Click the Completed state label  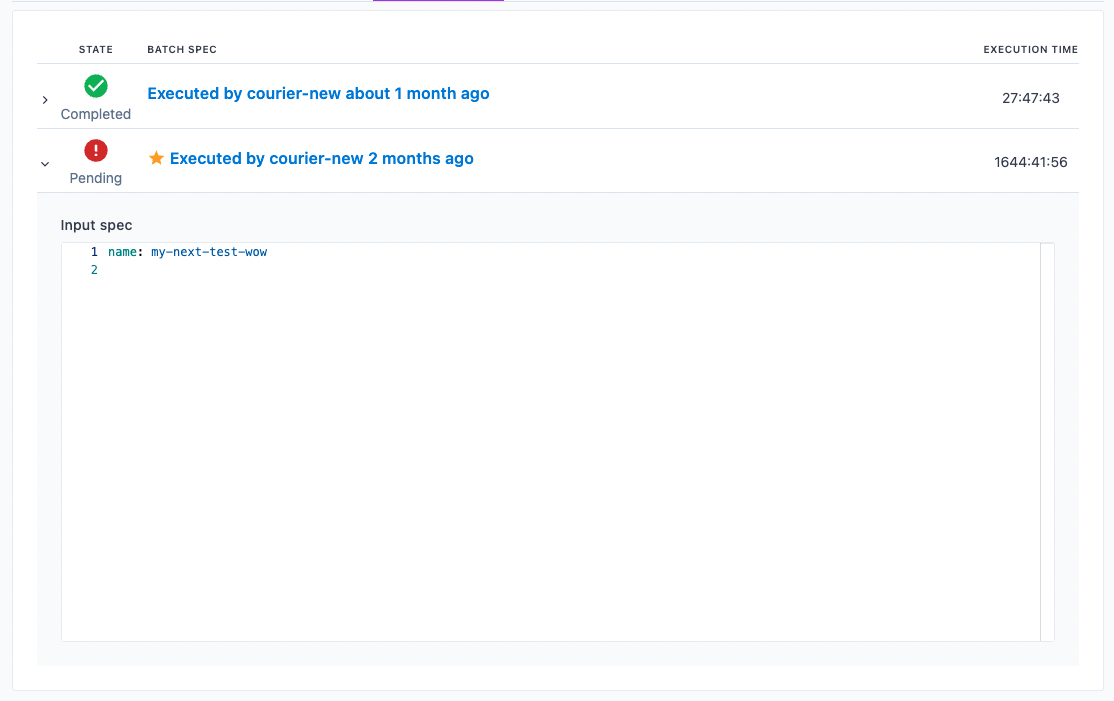[x=96, y=114]
